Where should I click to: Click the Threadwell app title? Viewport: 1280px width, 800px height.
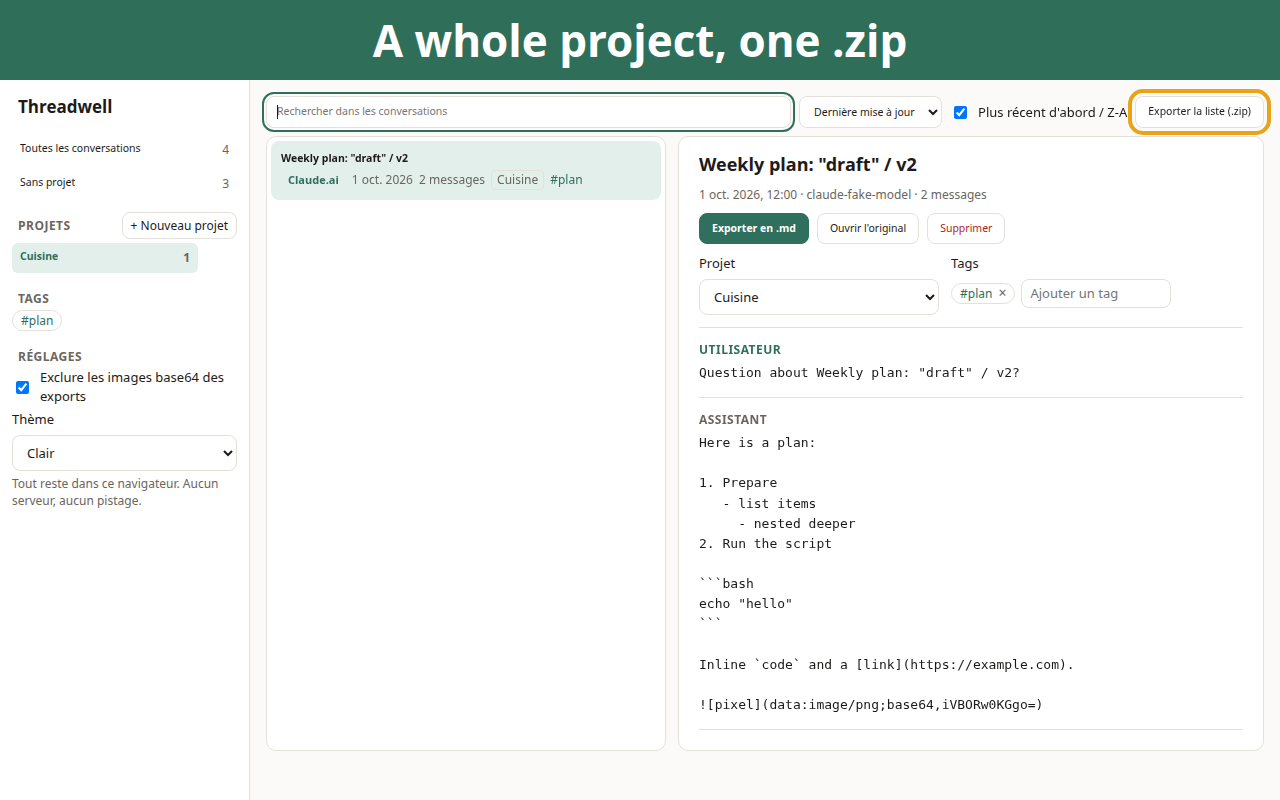[65, 107]
